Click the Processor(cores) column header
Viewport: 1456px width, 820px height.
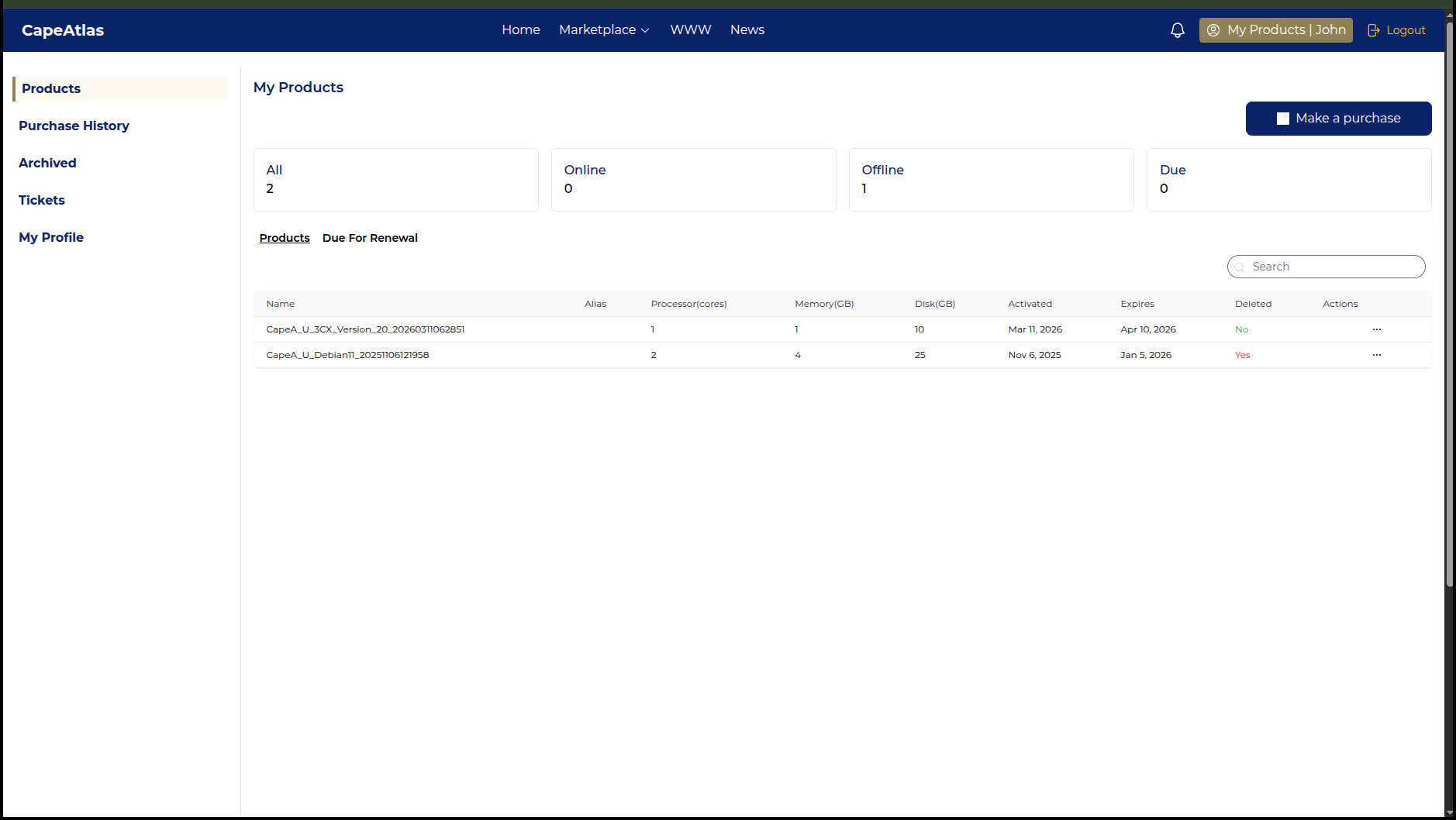pyautogui.click(x=688, y=304)
